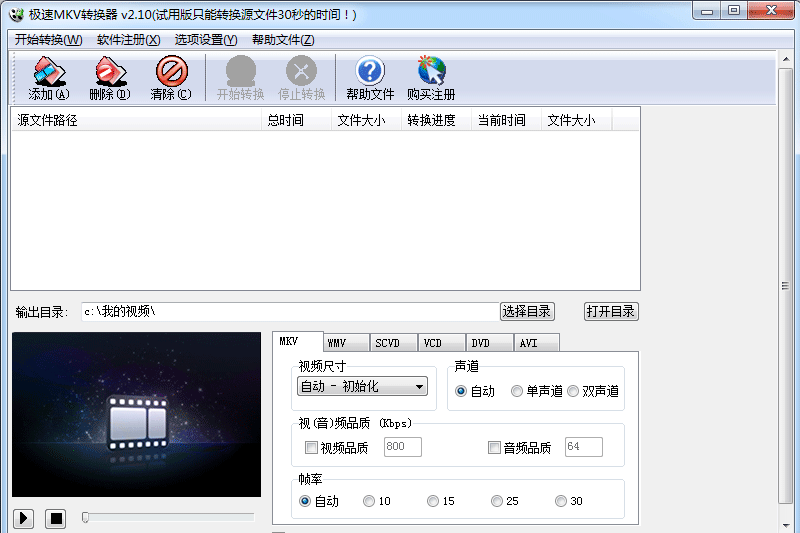Open the 帮助文件(Z) menu
Image resolution: width=800 pixels, height=533 pixels.
[x=283, y=40]
